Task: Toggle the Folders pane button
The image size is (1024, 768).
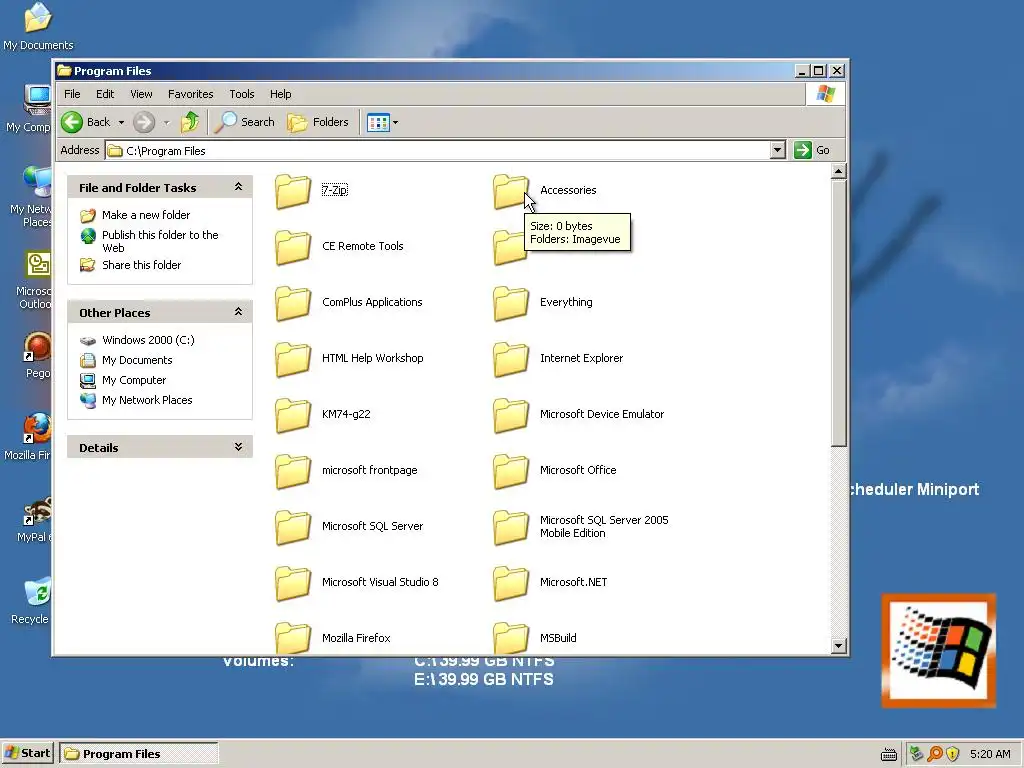Action: (318, 122)
